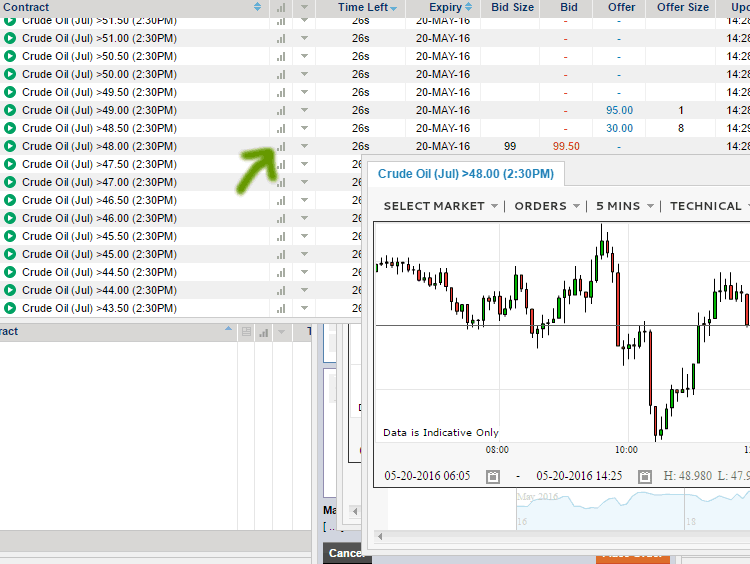This screenshot has height=564, width=750.
Task: Click chart icon in the Crude Oil >50.00 row
Action: coord(281,74)
